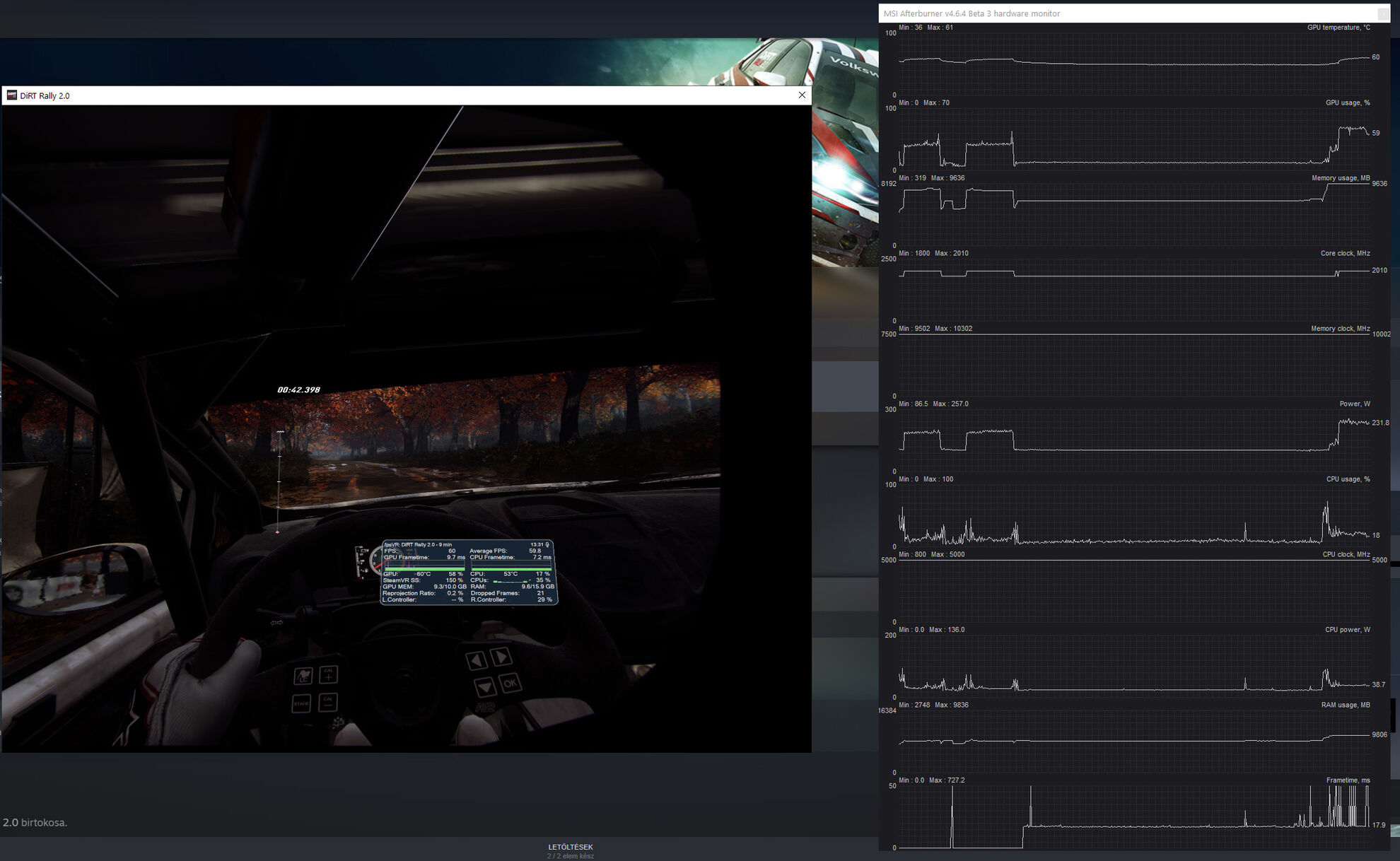Click the current RAM usage value 9806

(1379, 734)
